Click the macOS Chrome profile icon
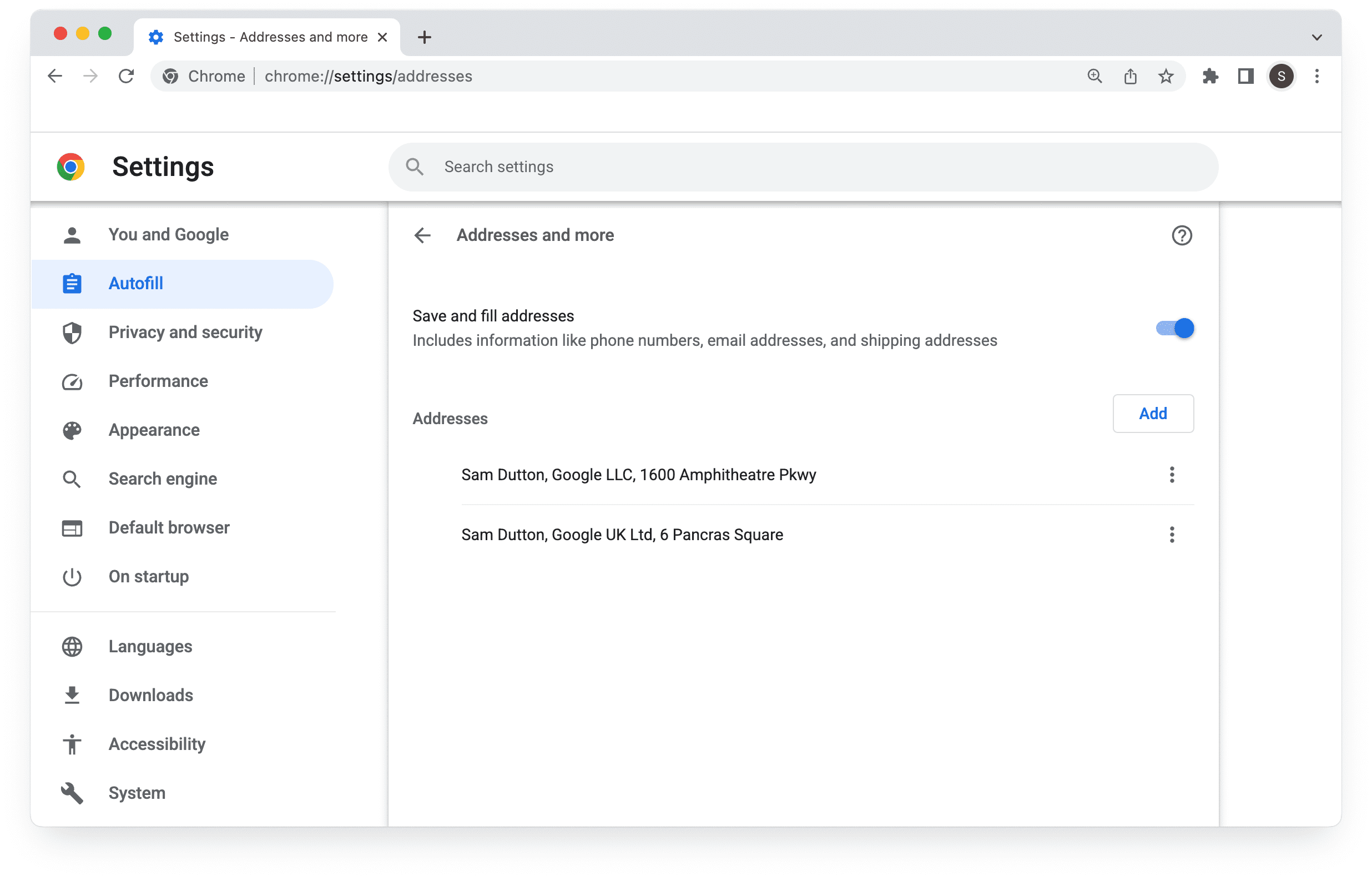 coord(1282,75)
